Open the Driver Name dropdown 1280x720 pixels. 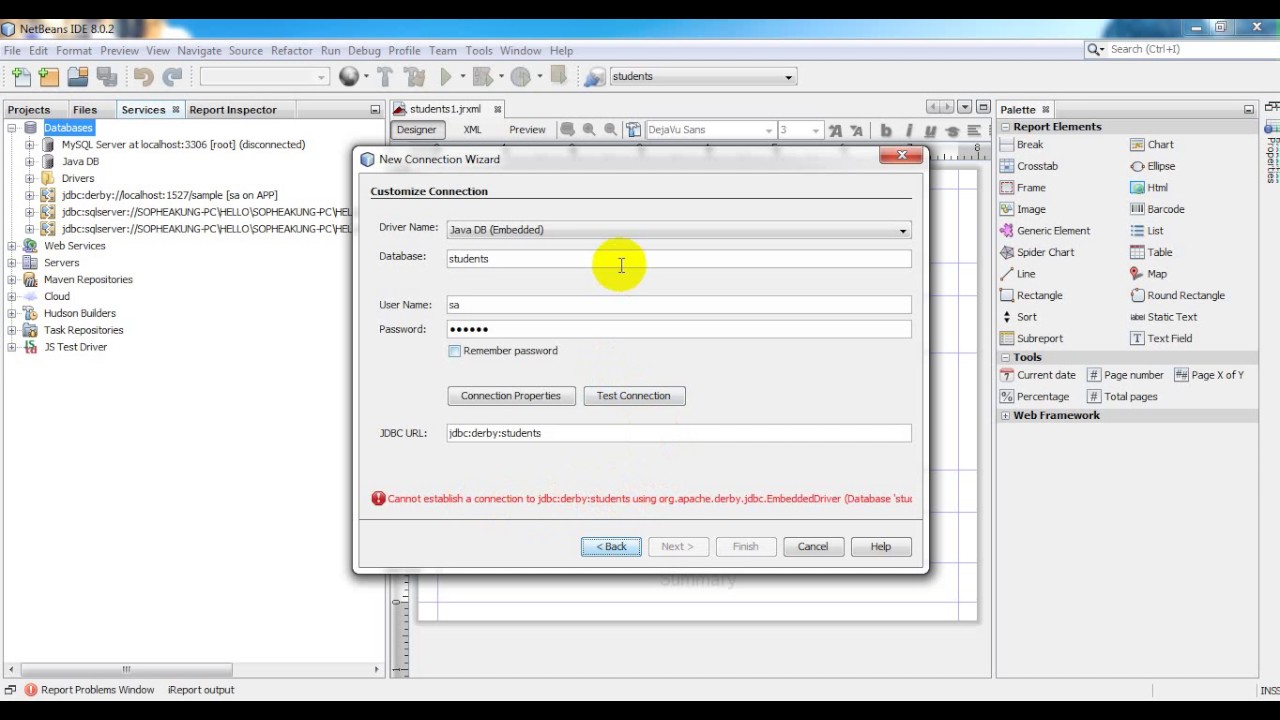click(x=902, y=230)
